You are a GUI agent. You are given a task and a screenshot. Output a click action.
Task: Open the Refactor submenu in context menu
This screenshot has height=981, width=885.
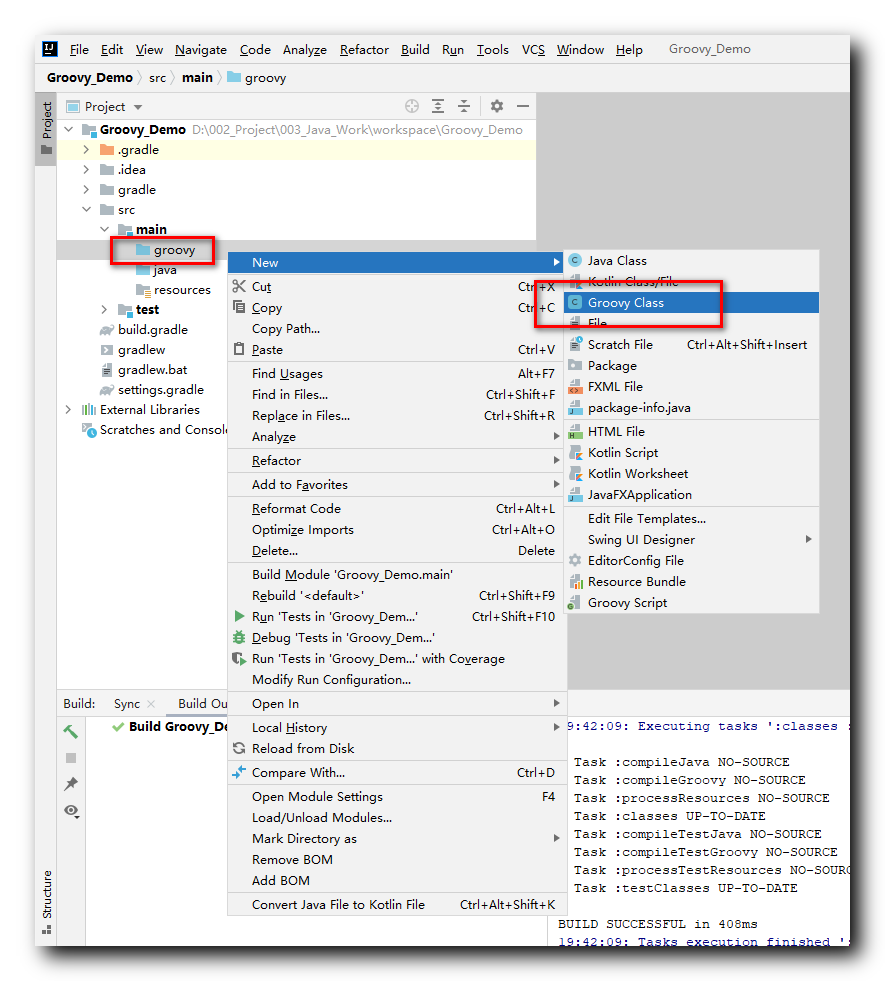pos(397,460)
